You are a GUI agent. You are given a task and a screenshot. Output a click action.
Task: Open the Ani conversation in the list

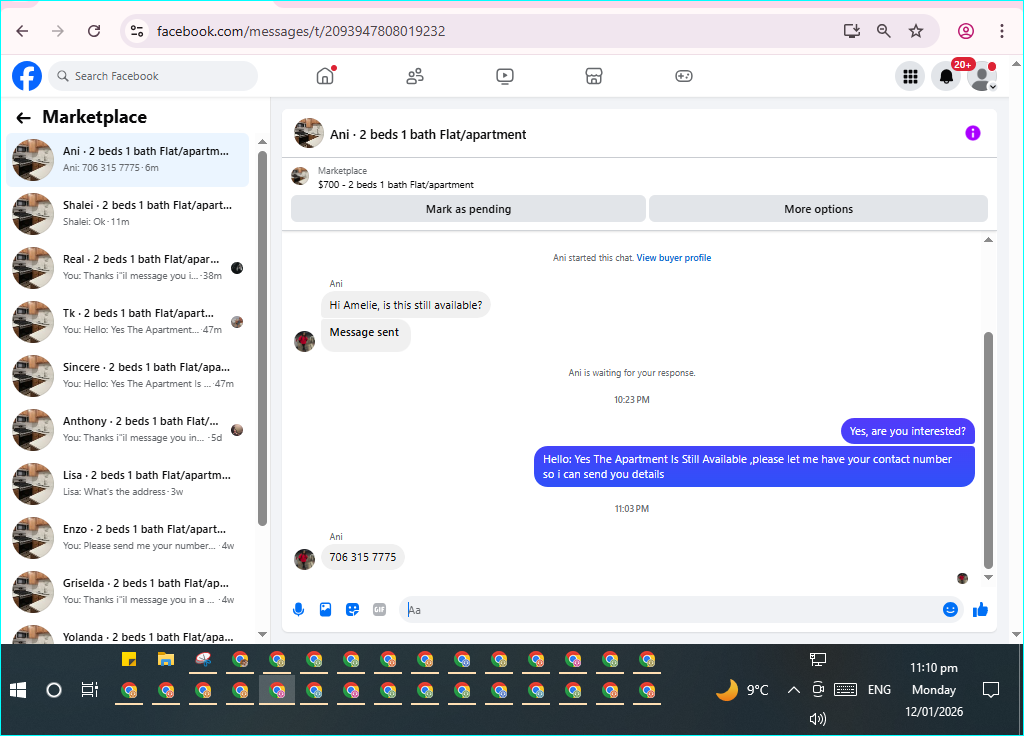(128, 159)
